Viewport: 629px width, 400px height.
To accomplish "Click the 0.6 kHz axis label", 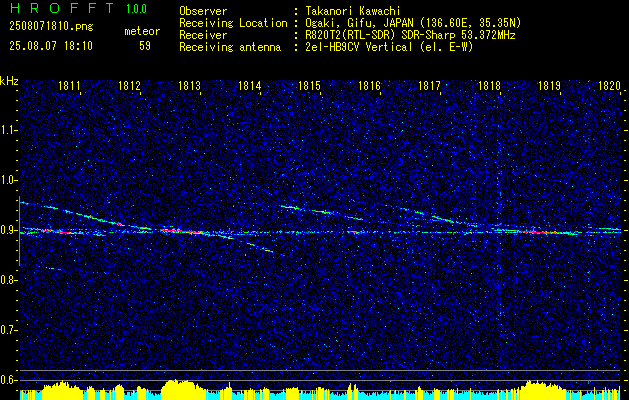I will tap(8, 380).
